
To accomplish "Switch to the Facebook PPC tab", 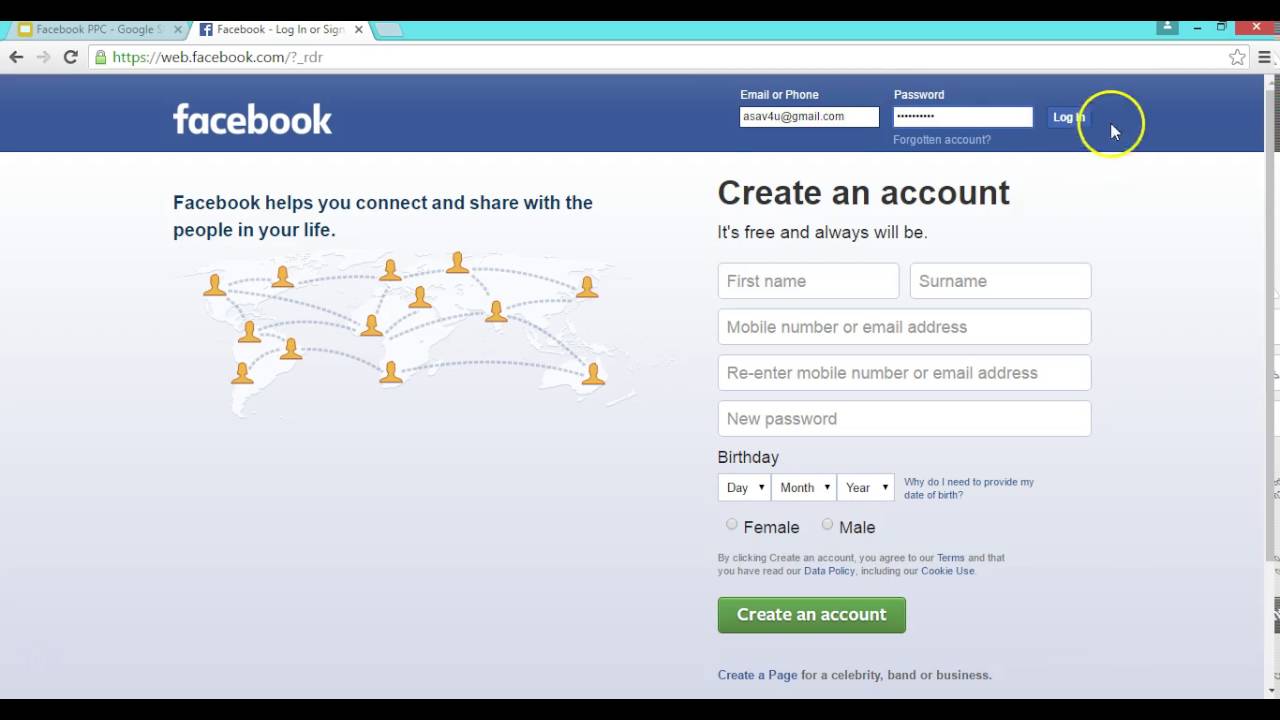I will [98, 30].
